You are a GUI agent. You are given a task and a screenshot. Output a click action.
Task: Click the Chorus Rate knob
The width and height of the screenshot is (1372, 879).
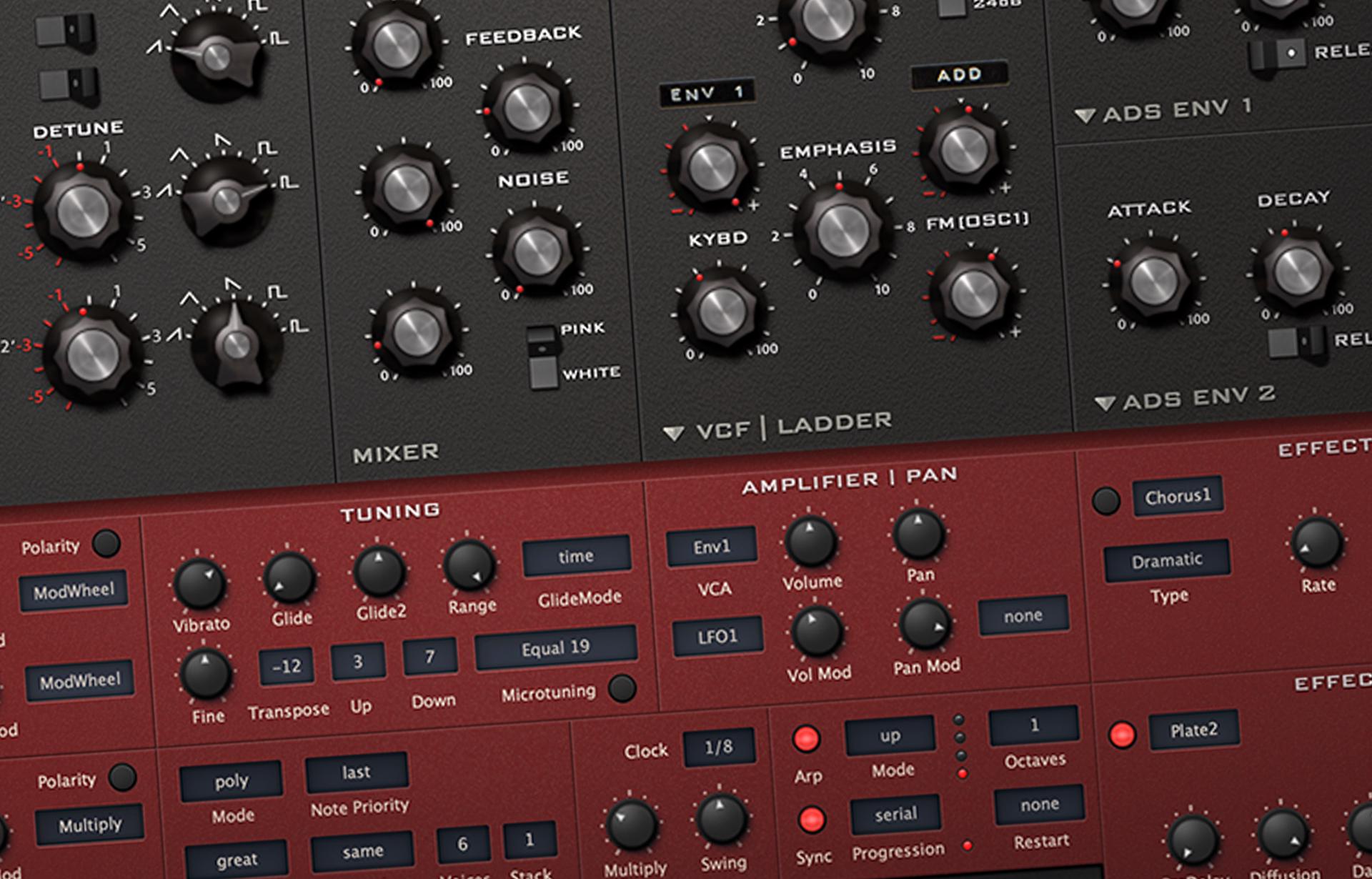(x=1317, y=542)
